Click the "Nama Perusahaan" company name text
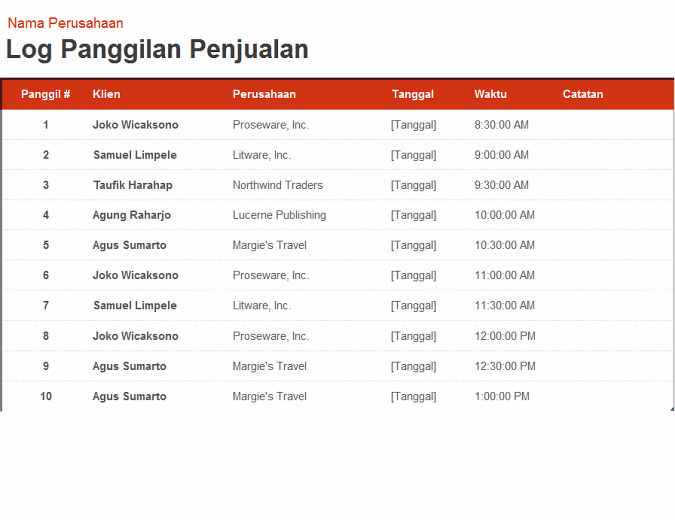 pyautogui.click(x=65, y=23)
